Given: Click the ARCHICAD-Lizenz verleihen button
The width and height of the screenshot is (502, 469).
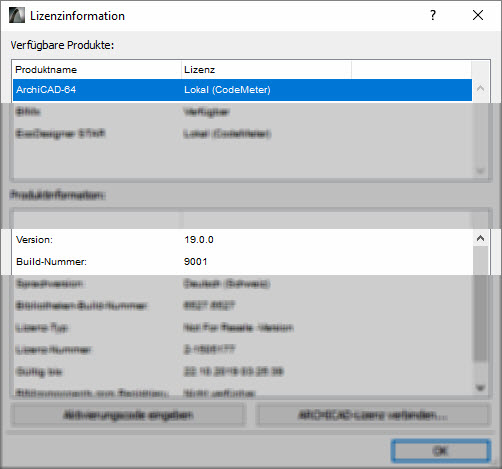Looking at the screenshot, I should [x=373, y=415].
